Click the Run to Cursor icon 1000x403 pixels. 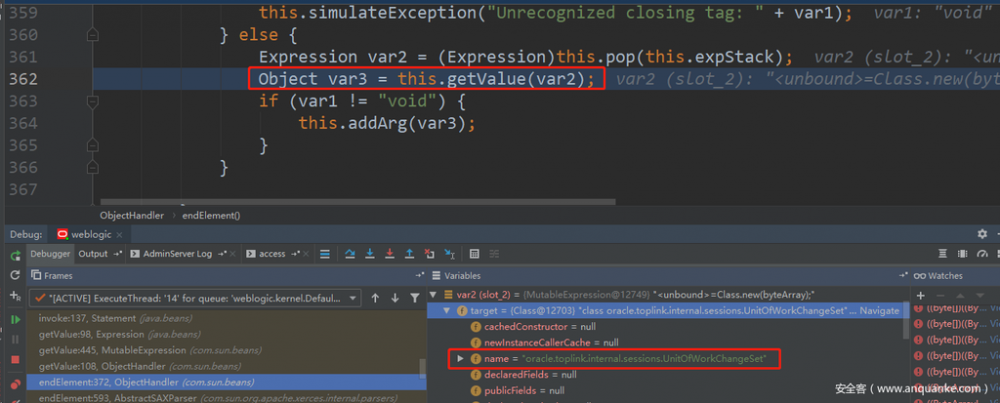(450, 254)
